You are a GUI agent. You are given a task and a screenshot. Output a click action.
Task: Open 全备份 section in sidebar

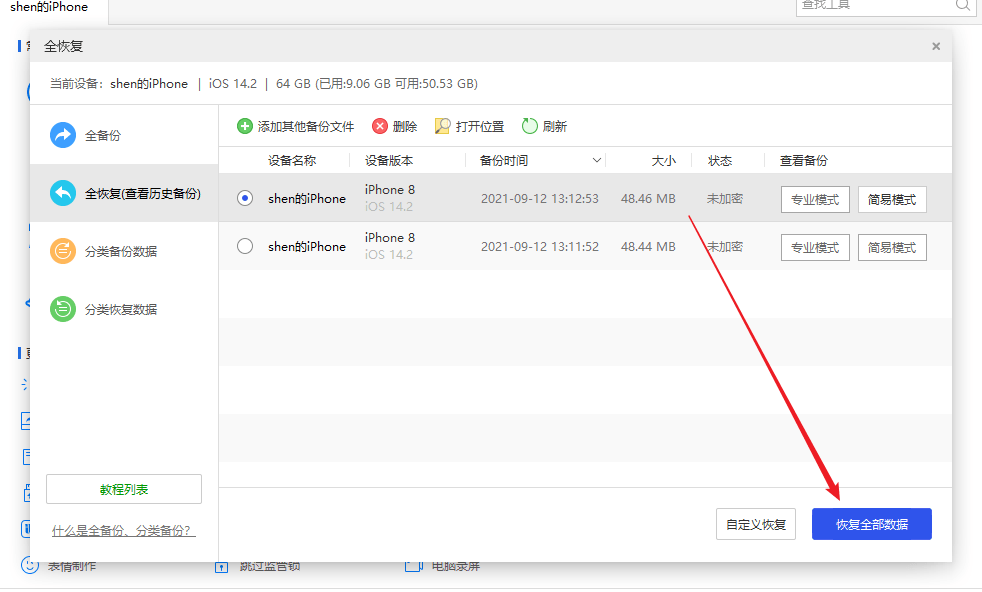tap(124, 135)
